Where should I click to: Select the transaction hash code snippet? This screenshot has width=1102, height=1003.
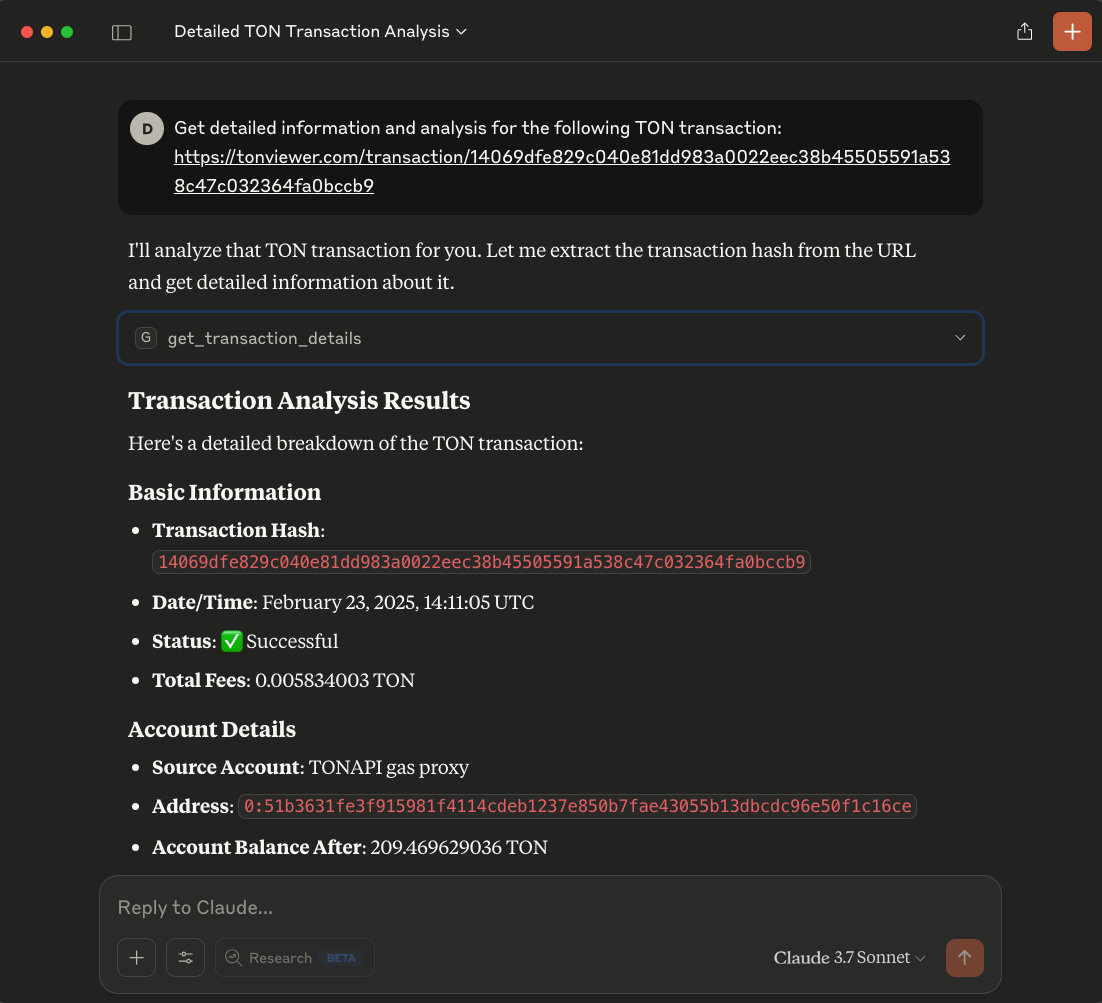[x=481, y=562]
